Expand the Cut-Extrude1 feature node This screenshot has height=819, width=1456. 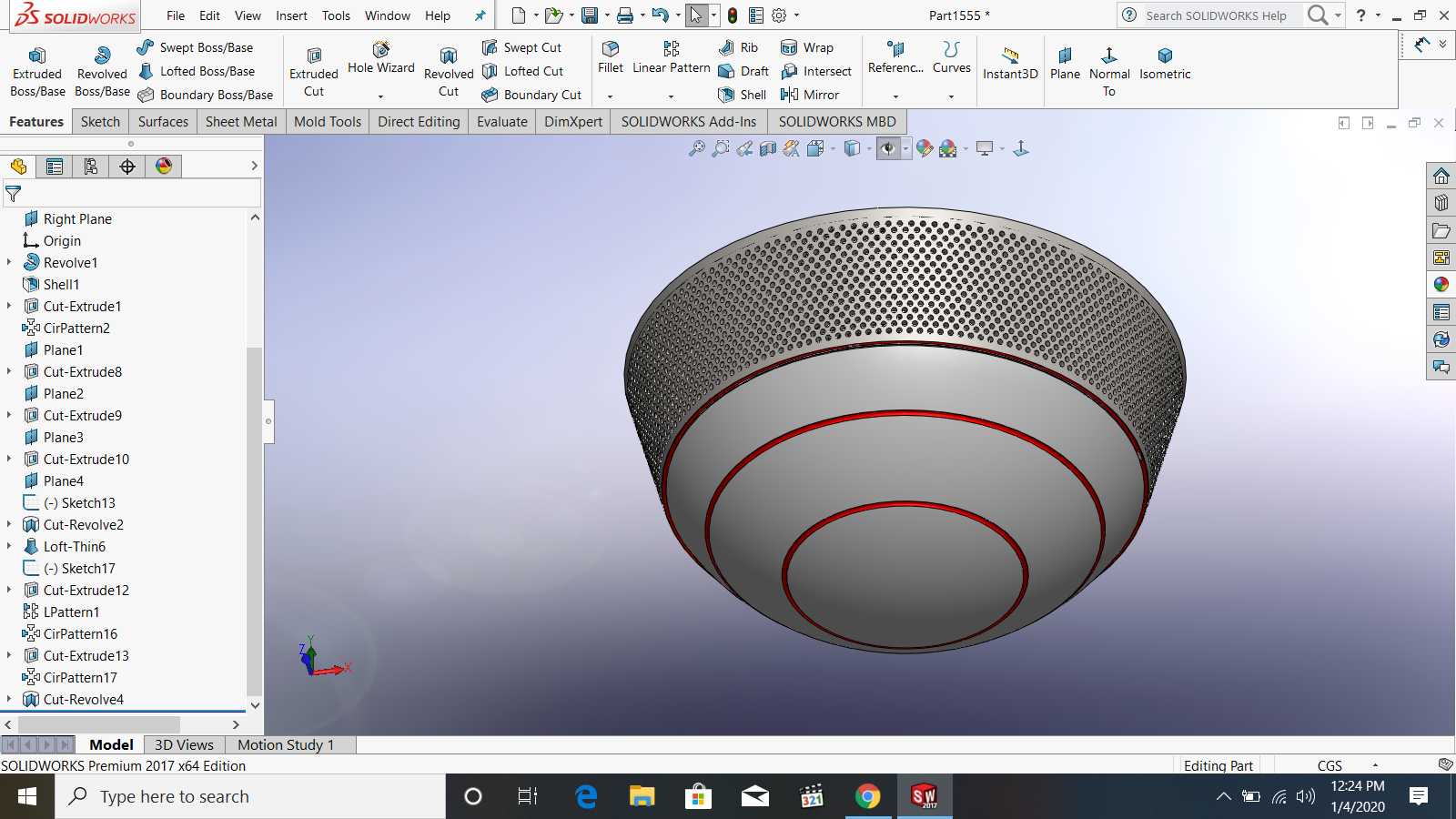[9, 306]
